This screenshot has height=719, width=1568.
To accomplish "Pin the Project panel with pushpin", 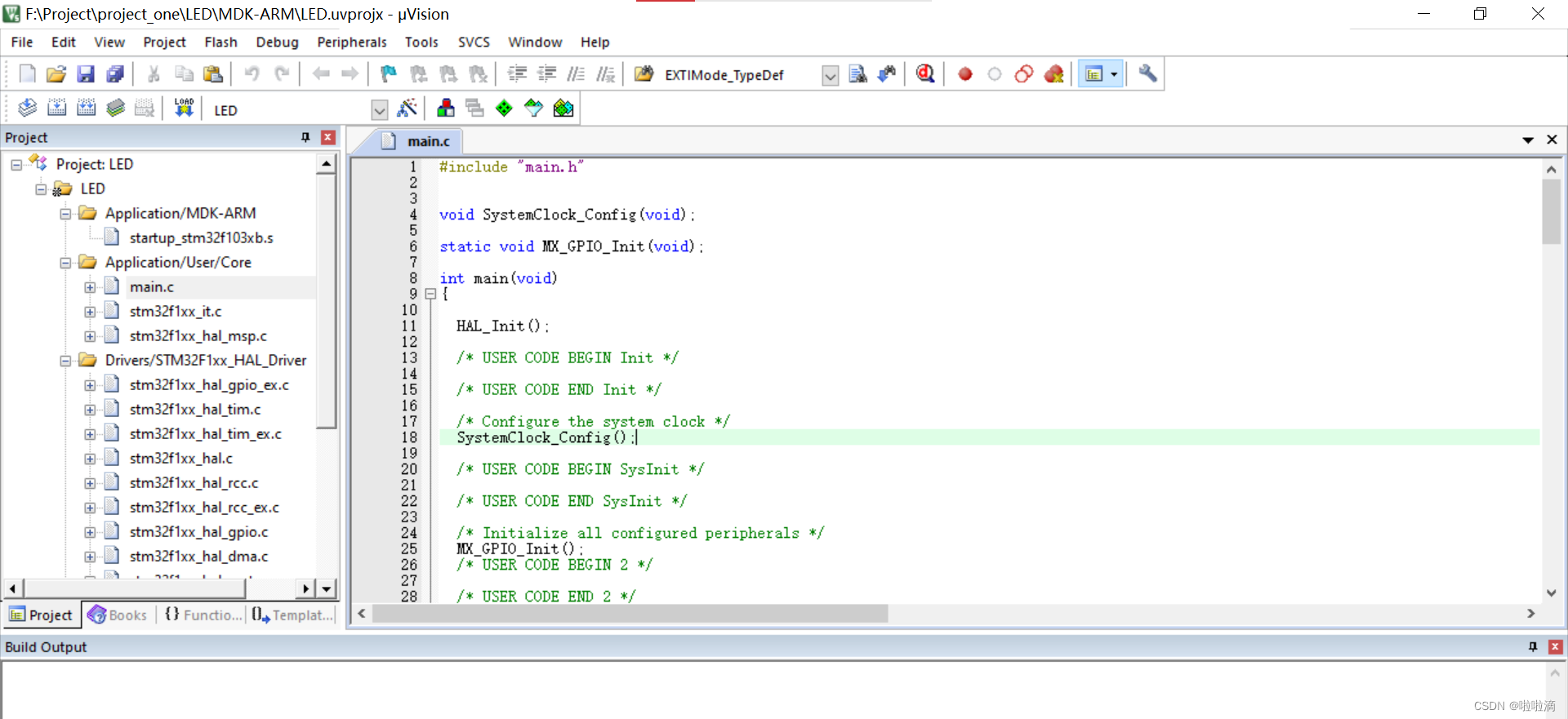I will [305, 137].
